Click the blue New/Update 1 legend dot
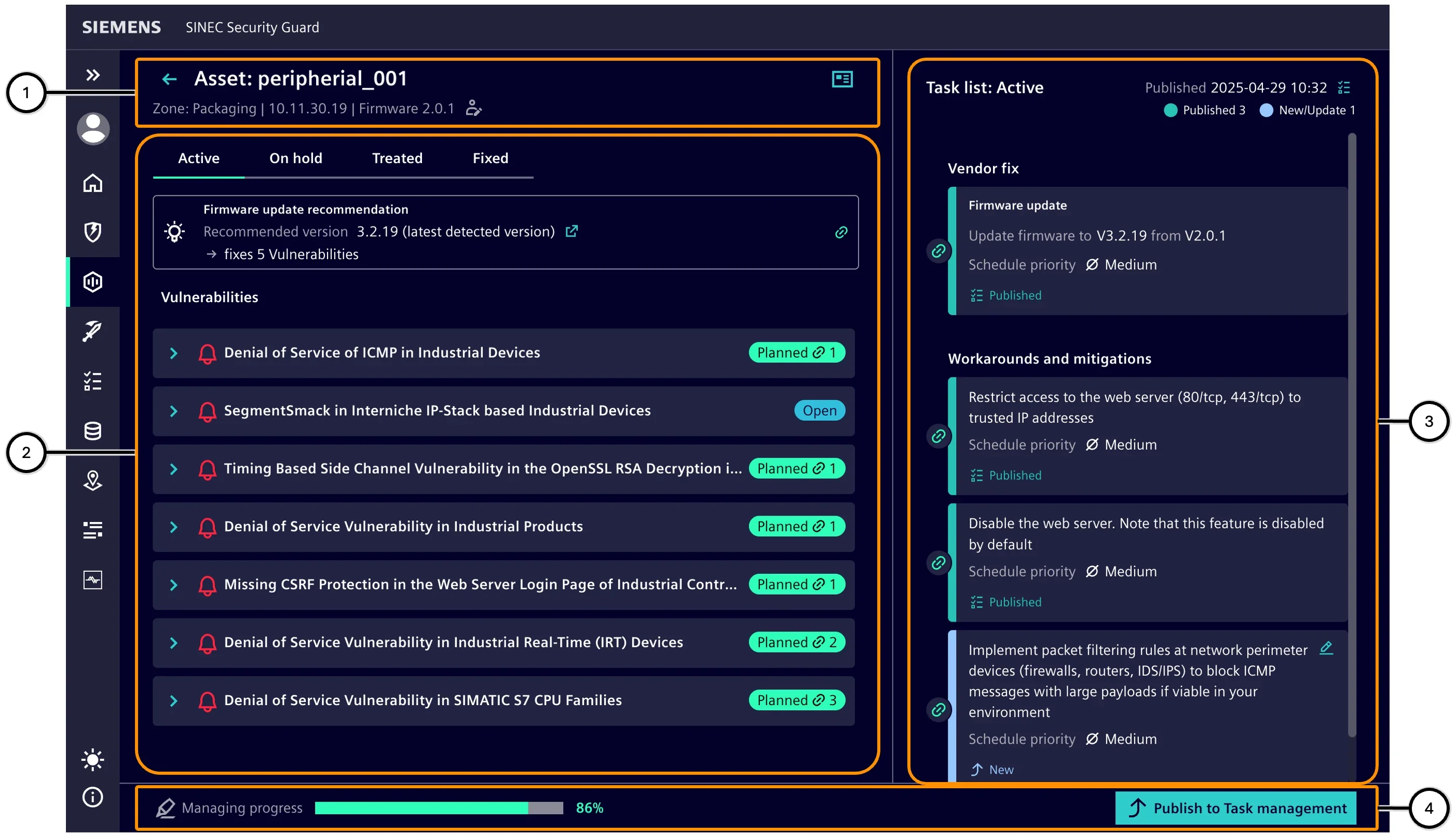The image size is (1456, 835). tap(1266, 110)
